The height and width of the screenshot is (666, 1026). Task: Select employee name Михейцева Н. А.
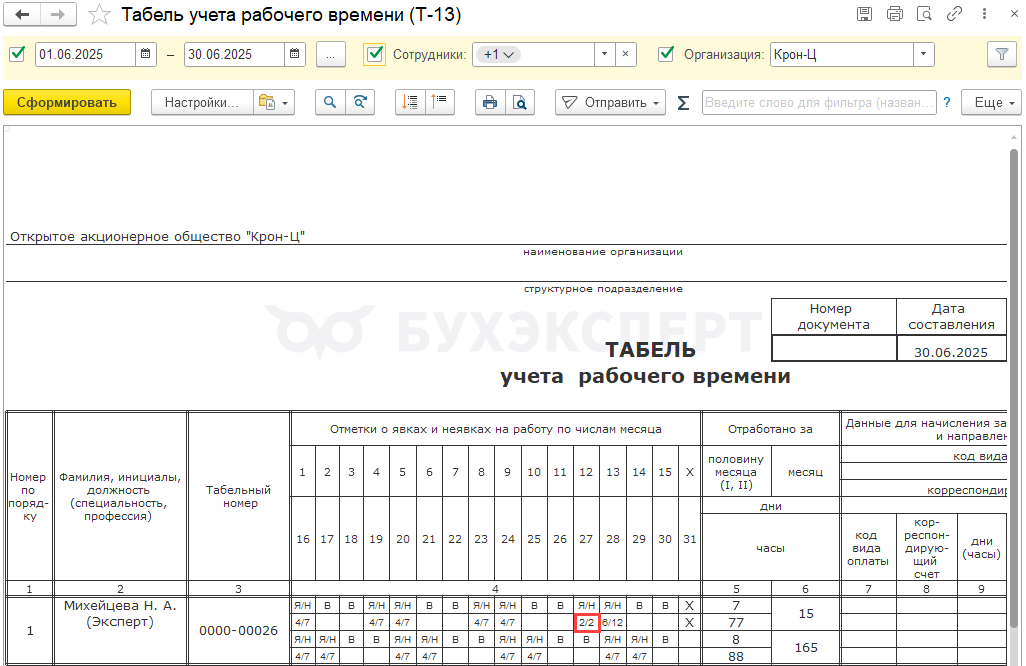pyautogui.click(x=120, y=606)
